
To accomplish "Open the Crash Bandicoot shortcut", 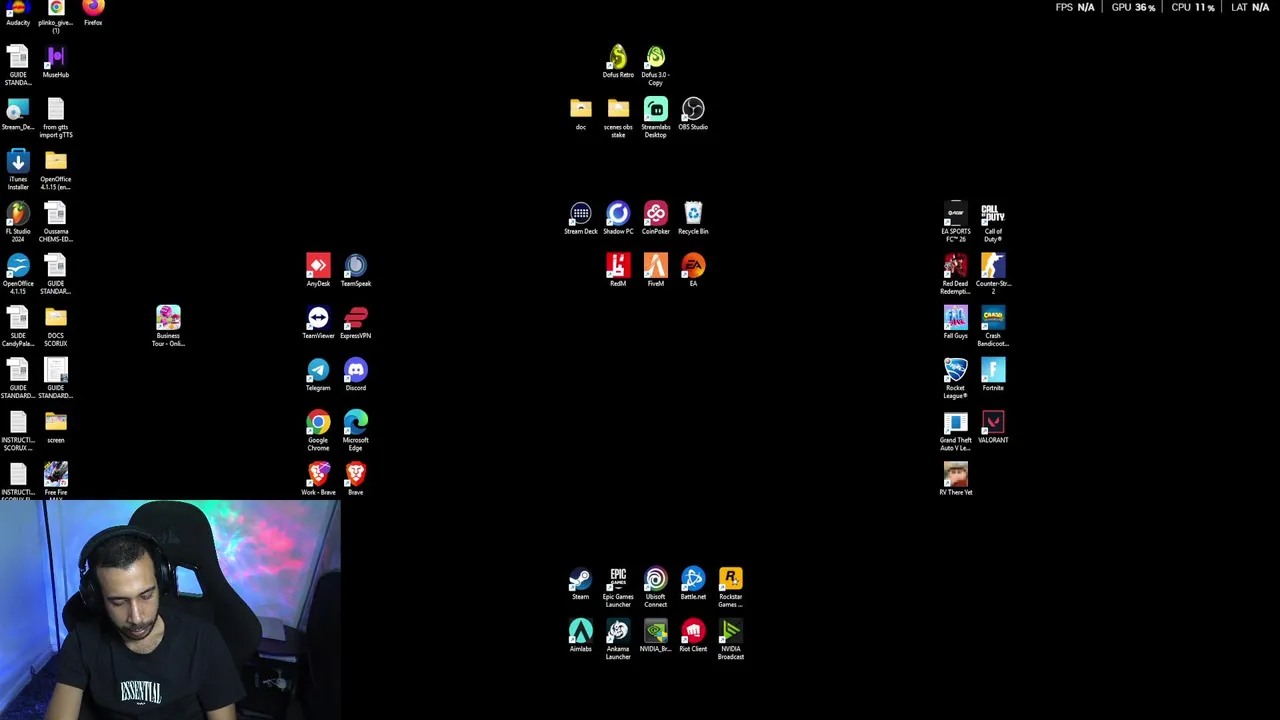I will click(993, 326).
